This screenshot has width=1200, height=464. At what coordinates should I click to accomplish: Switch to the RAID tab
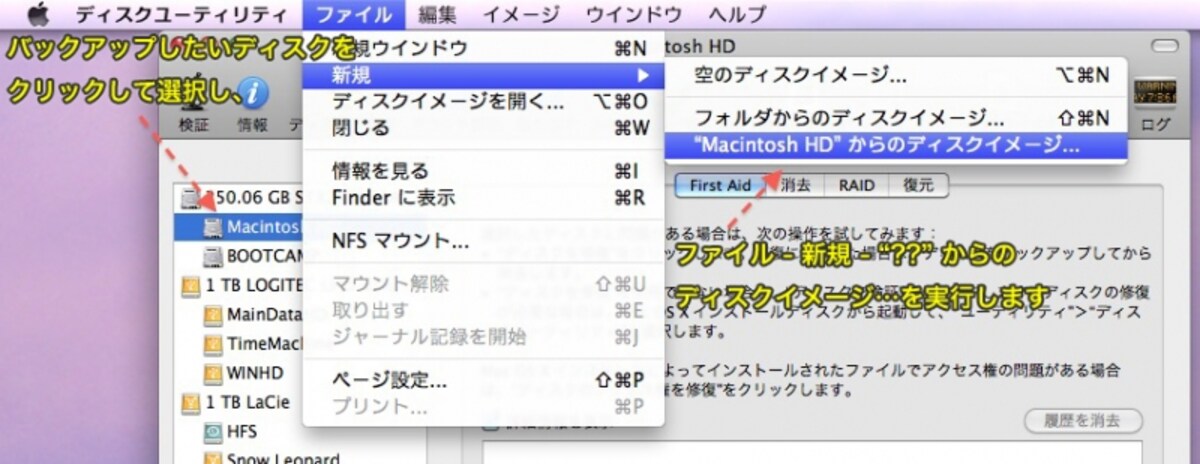point(857,185)
